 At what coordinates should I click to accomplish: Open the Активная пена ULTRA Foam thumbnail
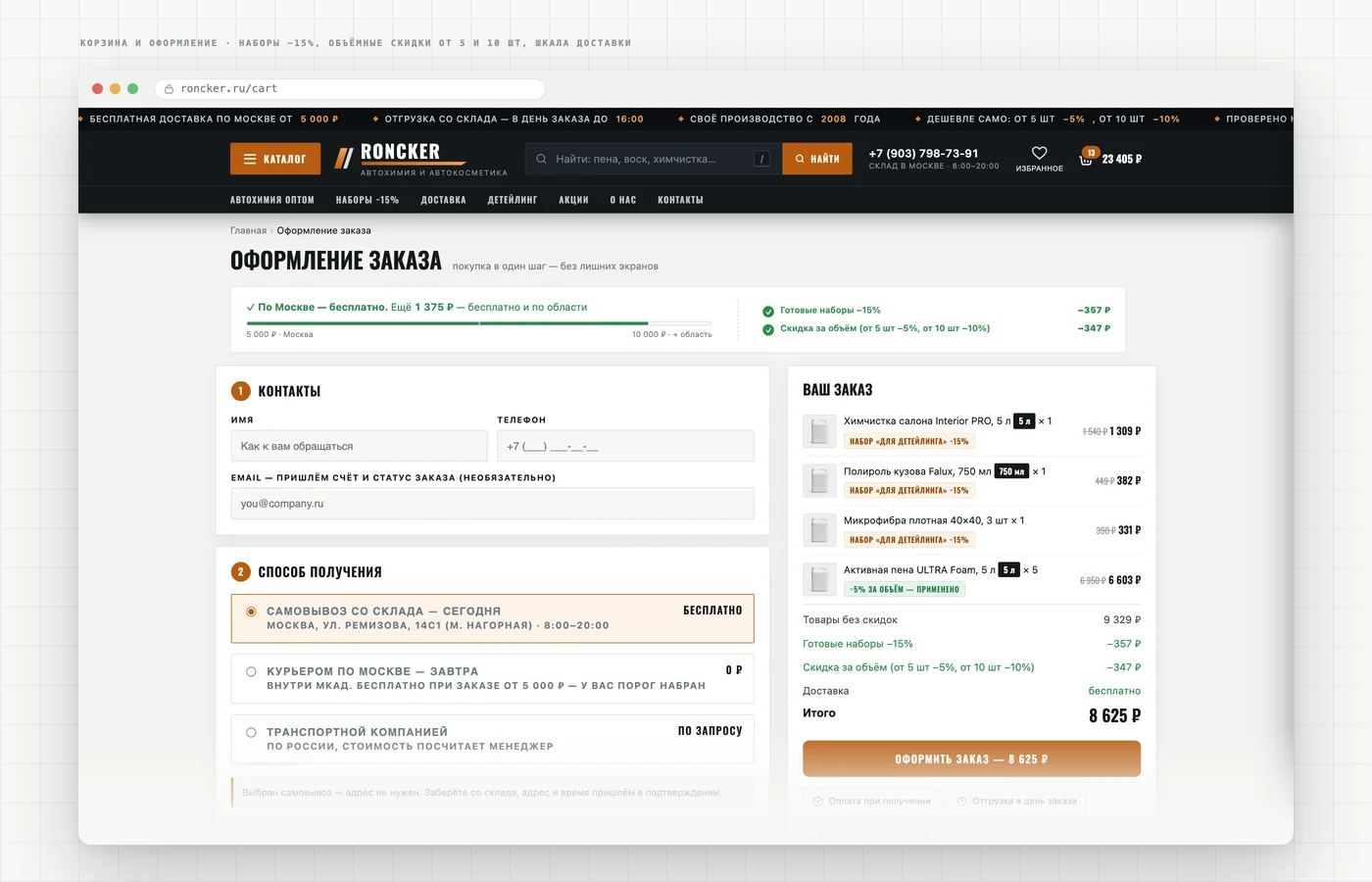(819, 579)
